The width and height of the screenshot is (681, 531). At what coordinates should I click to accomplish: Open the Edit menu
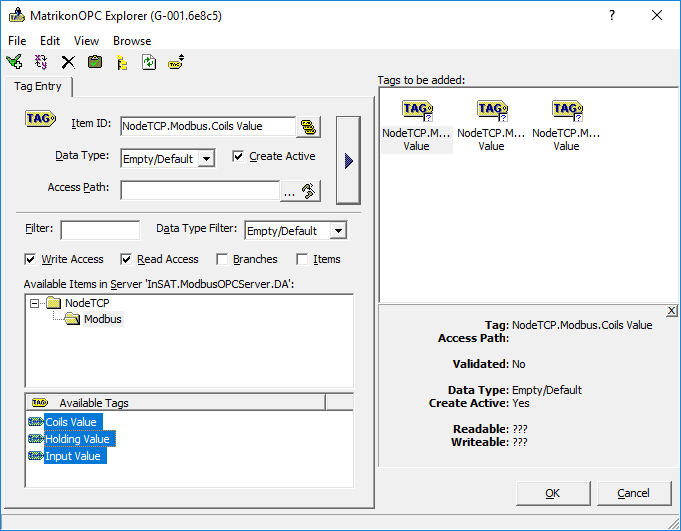pyautogui.click(x=50, y=41)
